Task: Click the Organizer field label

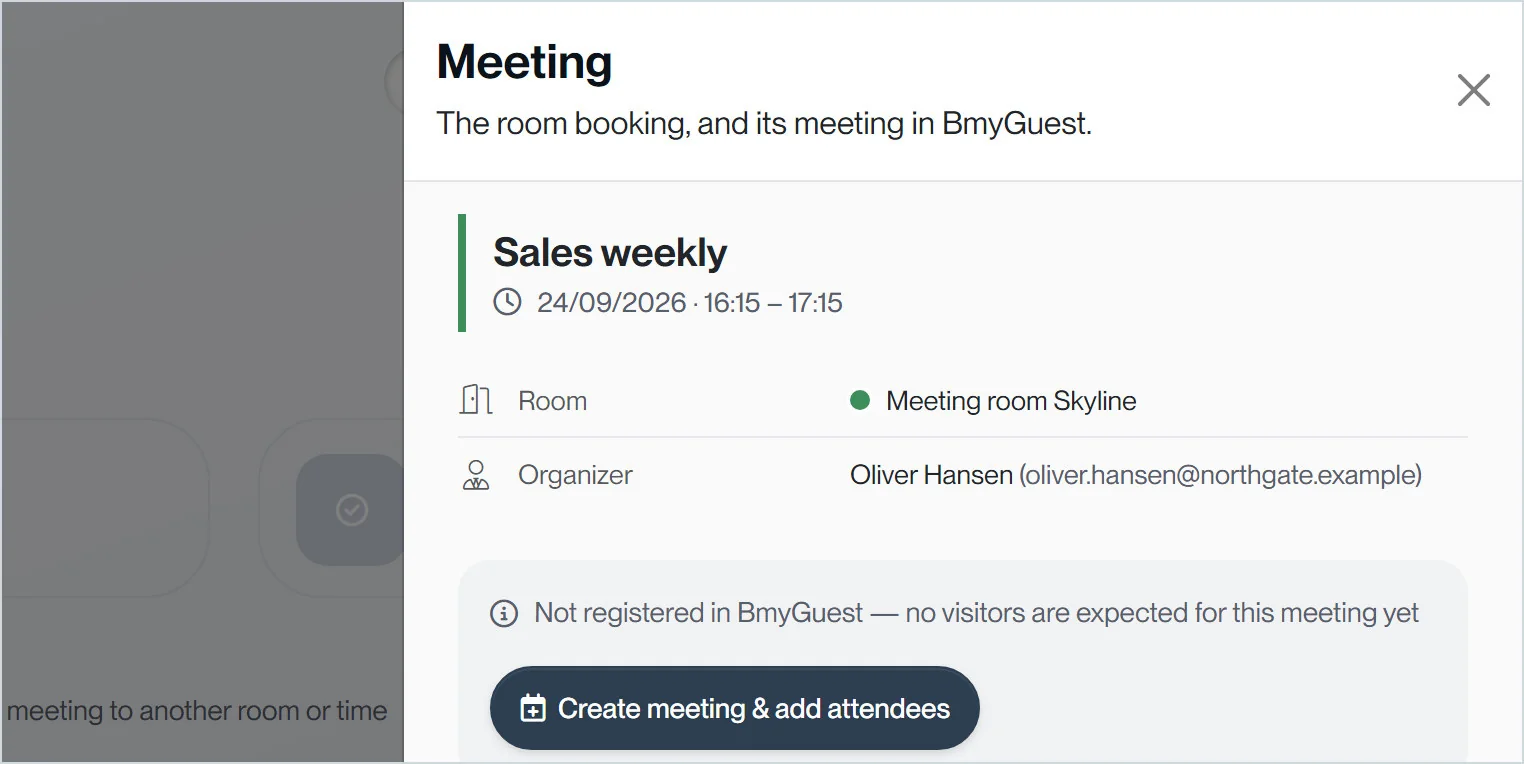Action: coord(575,475)
